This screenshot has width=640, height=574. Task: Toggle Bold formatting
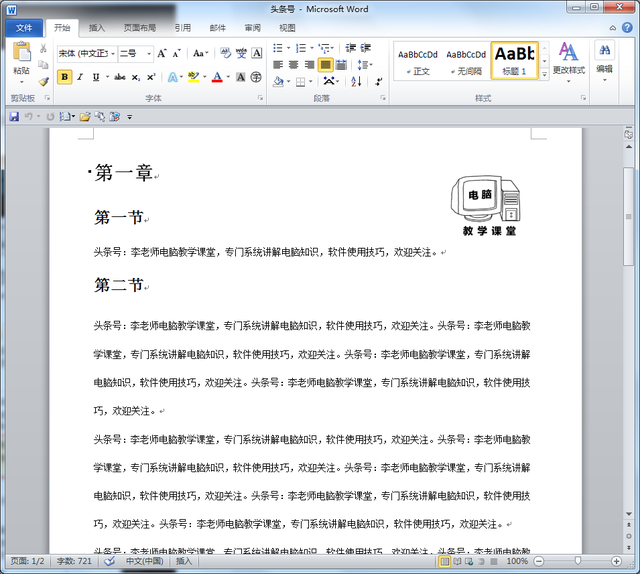click(x=64, y=77)
